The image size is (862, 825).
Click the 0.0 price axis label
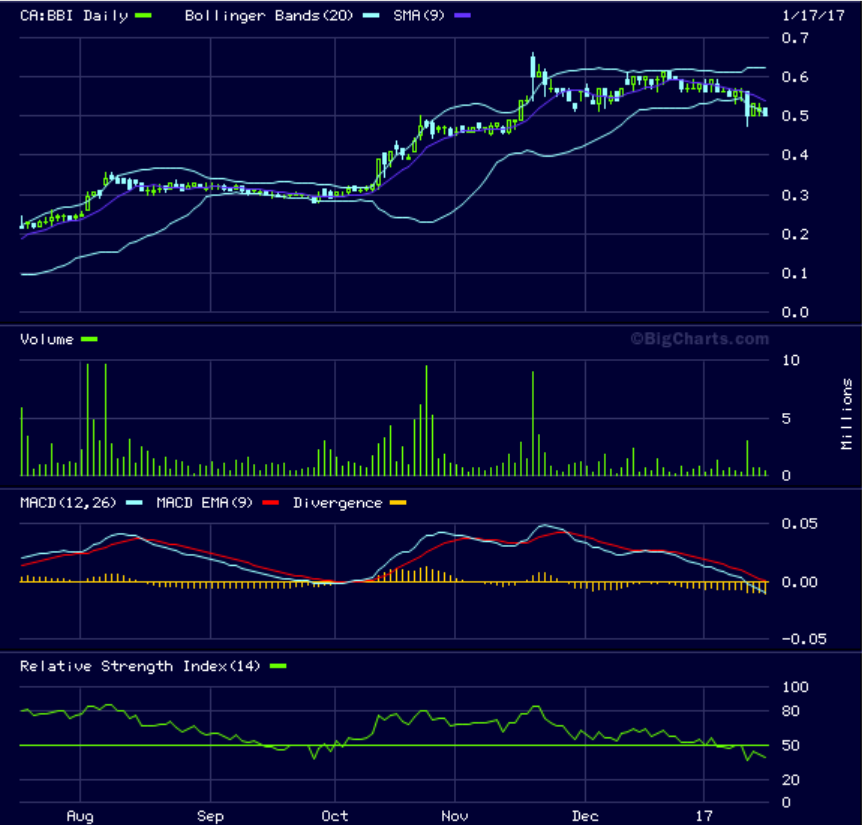pos(795,312)
